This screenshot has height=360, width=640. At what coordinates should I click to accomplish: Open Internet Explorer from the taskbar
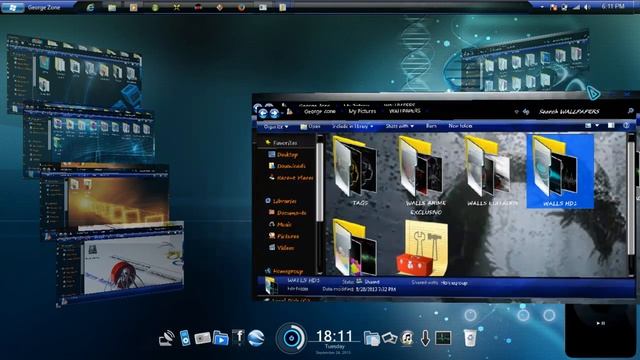(x=90, y=7)
